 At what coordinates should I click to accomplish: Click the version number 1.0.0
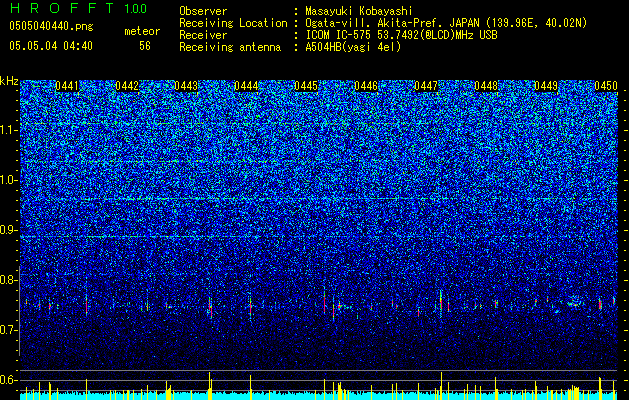coord(136,8)
